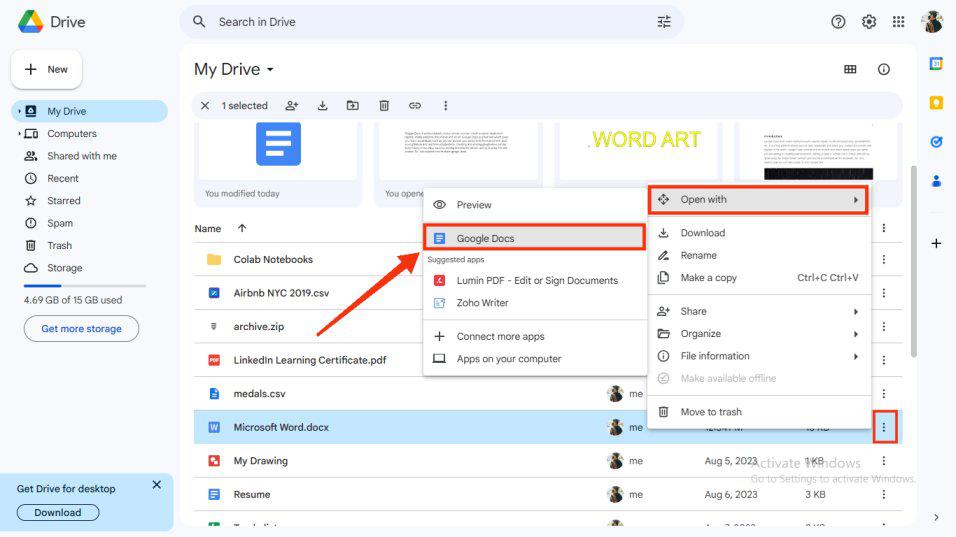Select Preview from the submenu

pos(534,205)
